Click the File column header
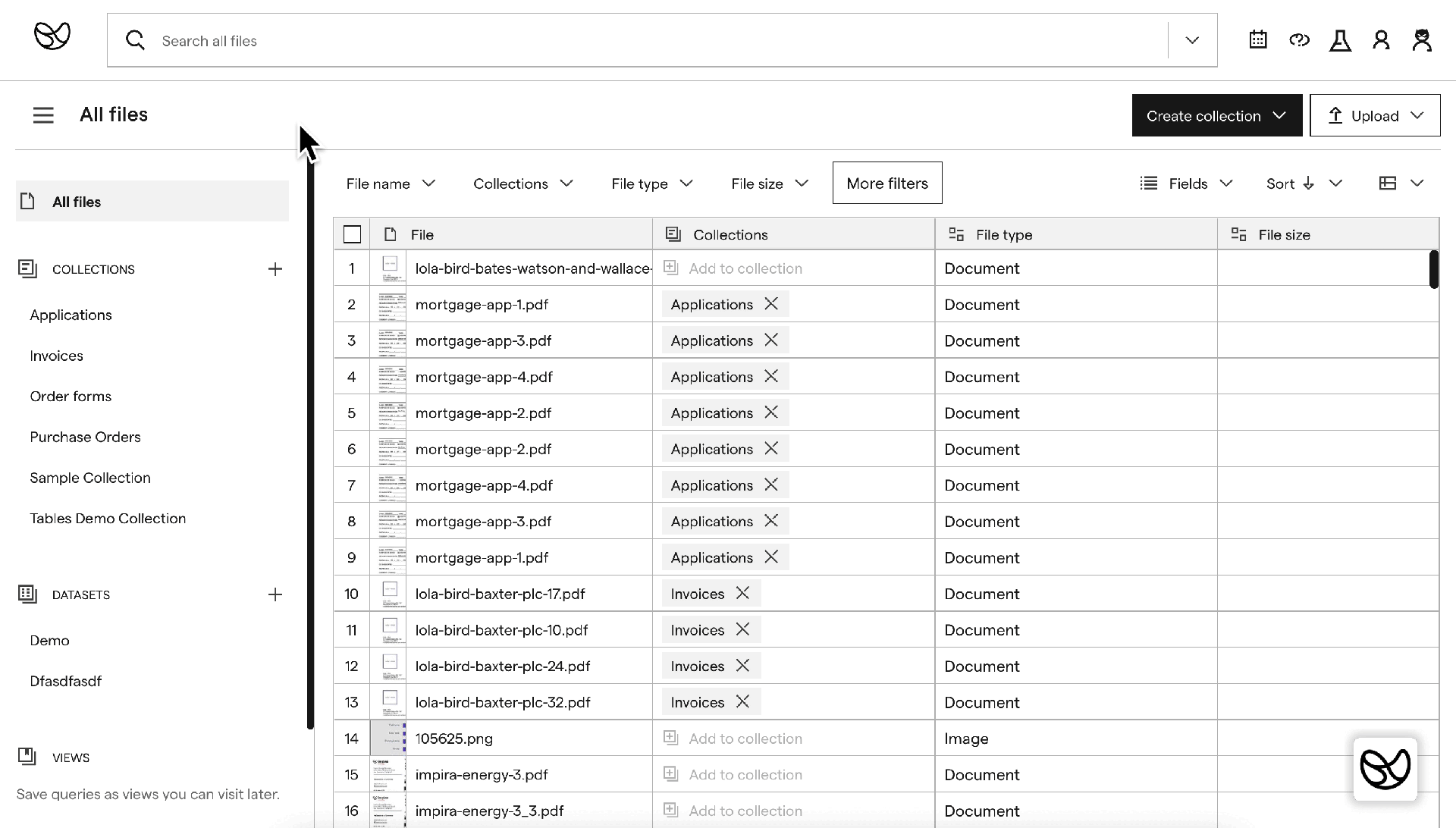This screenshot has width=1456, height=828. pyautogui.click(x=512, y=234)
